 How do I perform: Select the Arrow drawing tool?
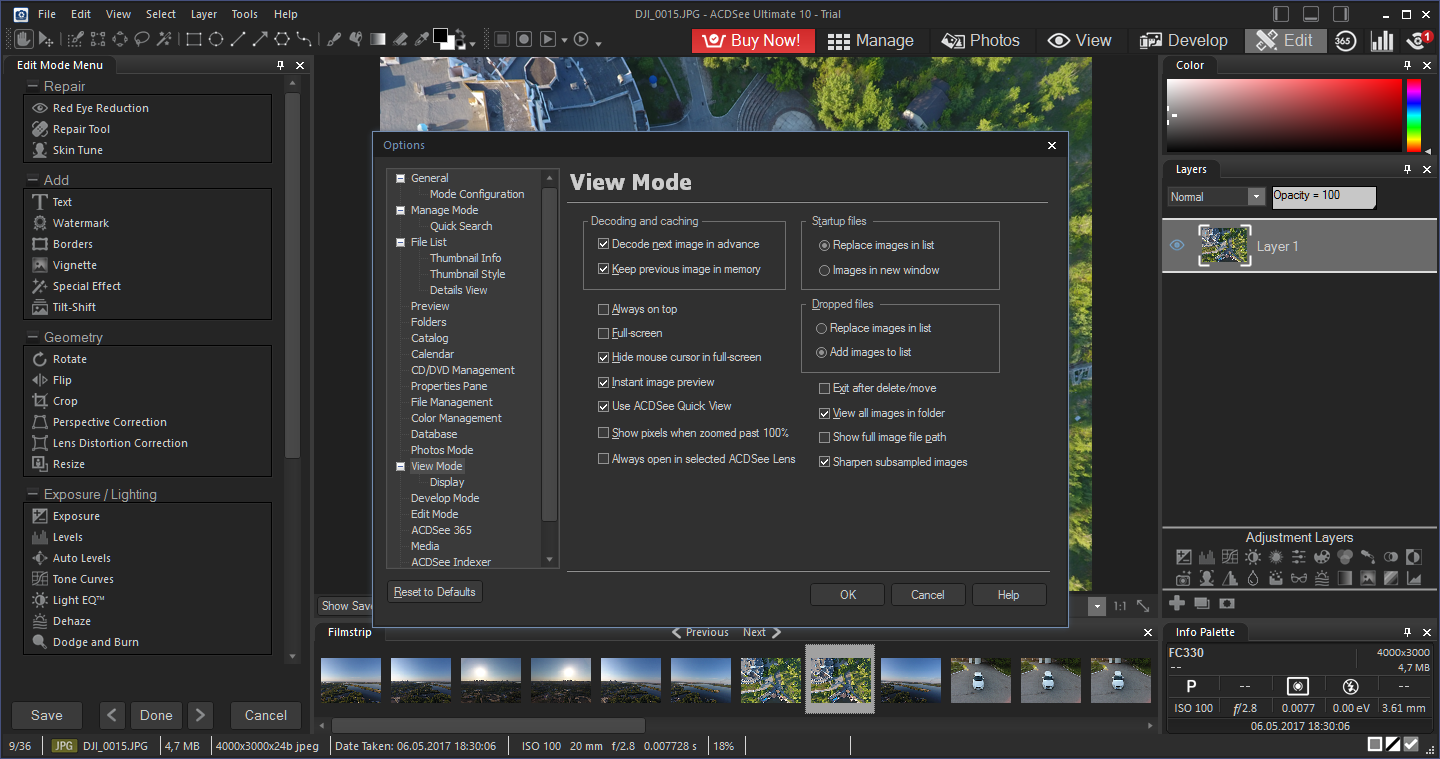(260, 39)
